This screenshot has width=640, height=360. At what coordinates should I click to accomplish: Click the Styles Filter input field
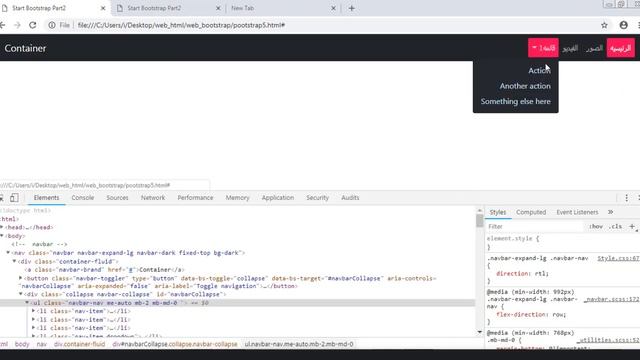(x=535, y=227)
